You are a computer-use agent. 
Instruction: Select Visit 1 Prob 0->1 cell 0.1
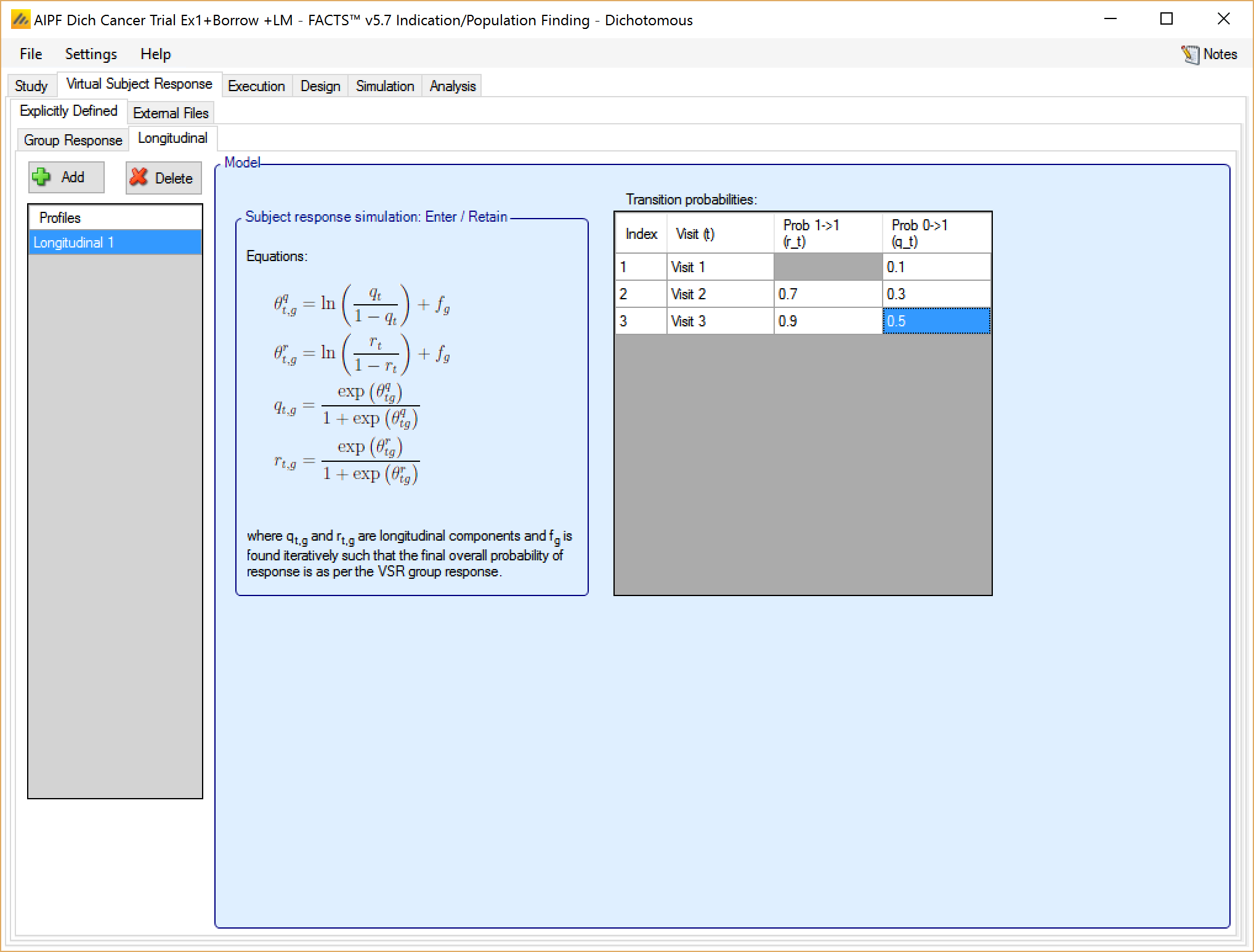[936, 267]
